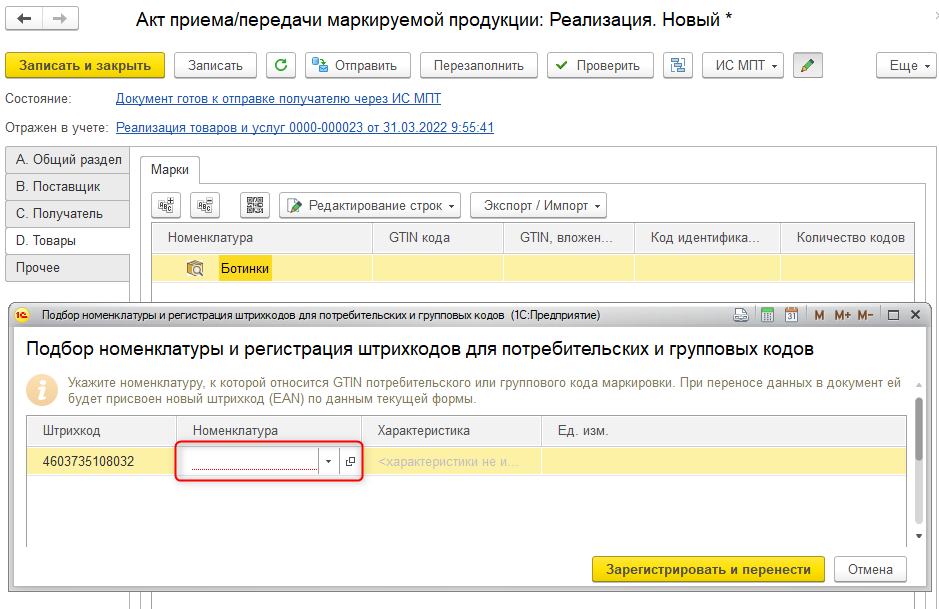Click Зарегистрировать и перенести button
The width and height of the screenshot is (939, 609).
coord(708,569)
